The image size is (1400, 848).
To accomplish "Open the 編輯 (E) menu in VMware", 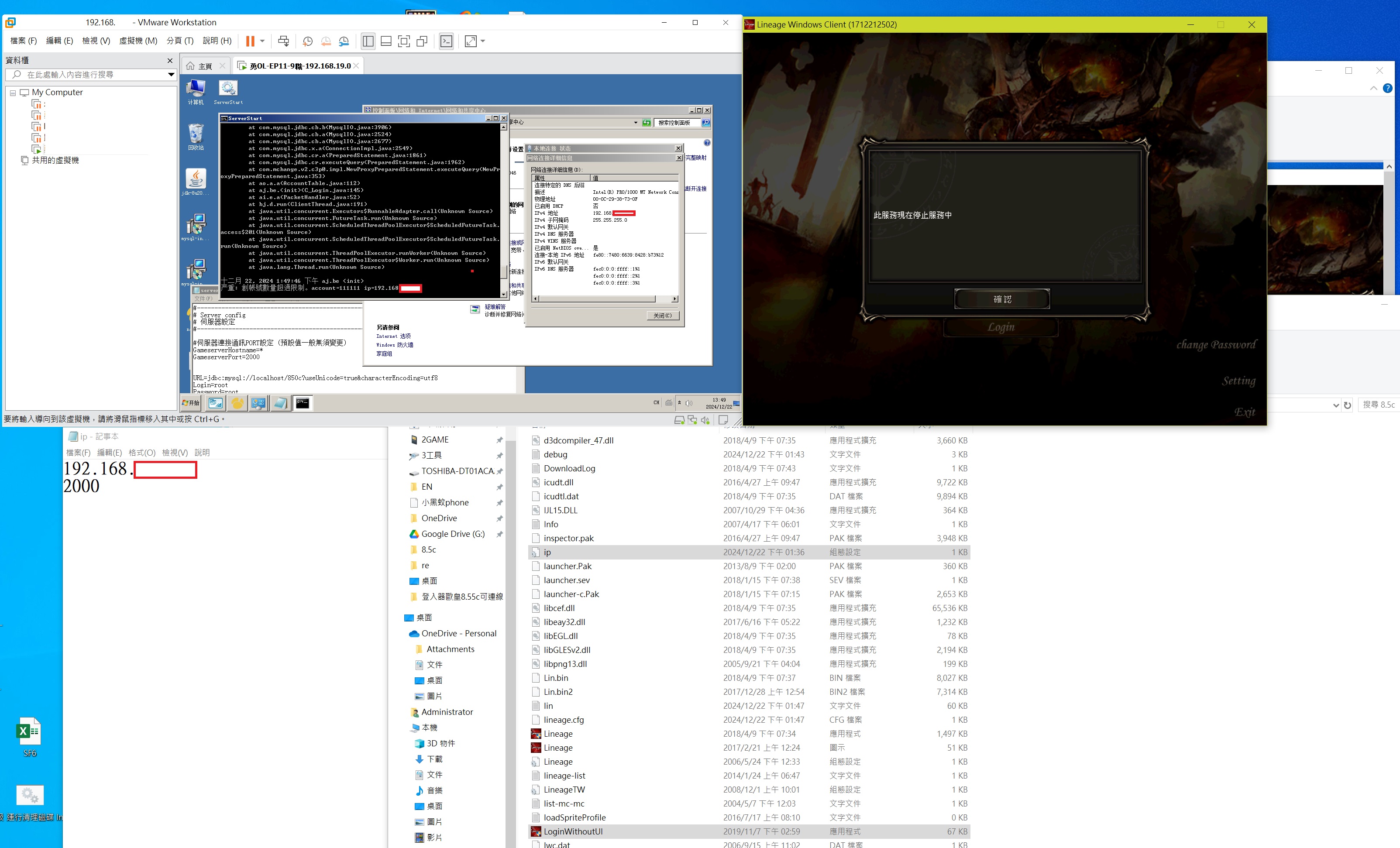I will [x=60, y=41].
